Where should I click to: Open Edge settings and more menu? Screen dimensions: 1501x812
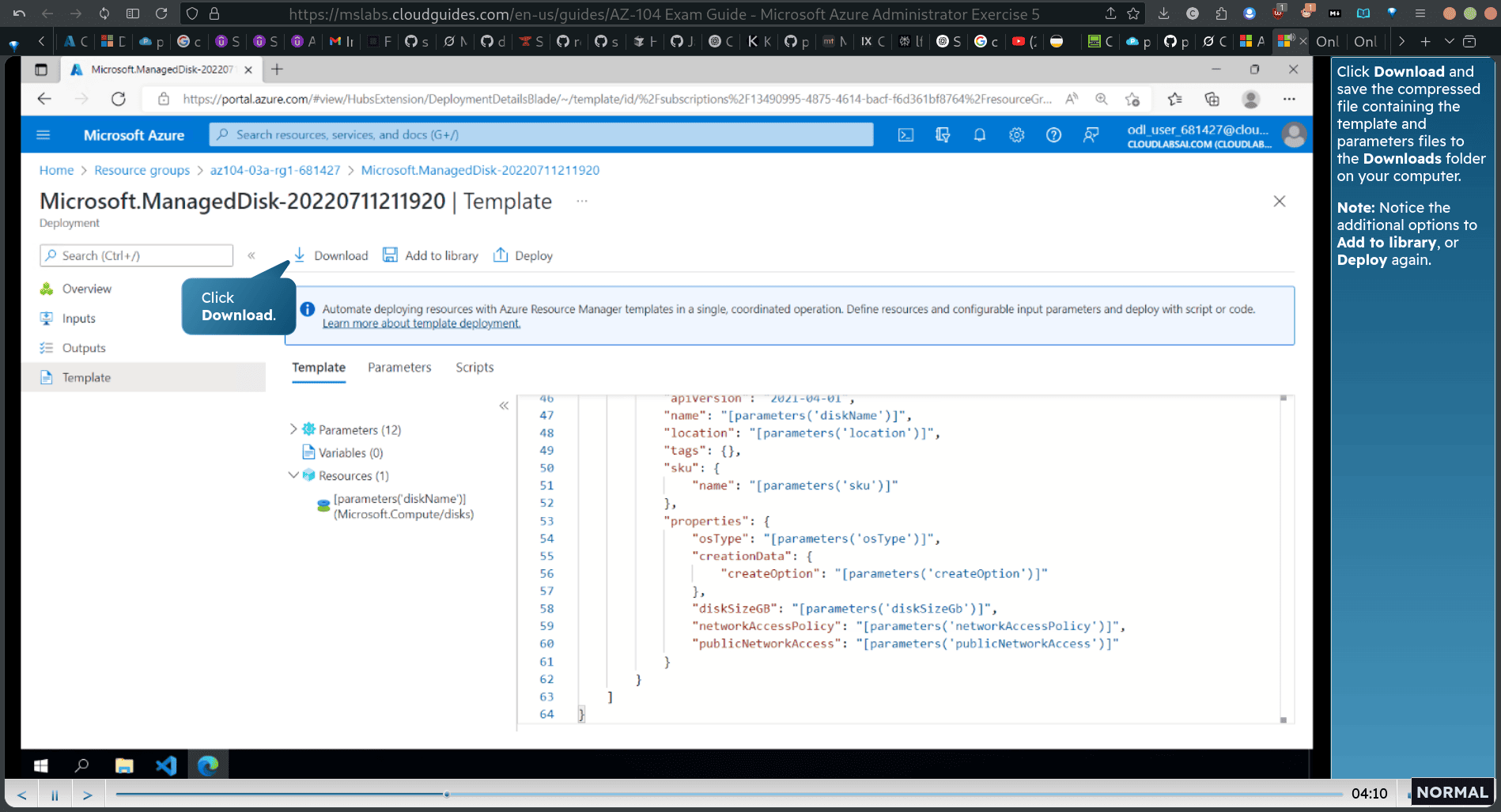tap(1289, 99)
